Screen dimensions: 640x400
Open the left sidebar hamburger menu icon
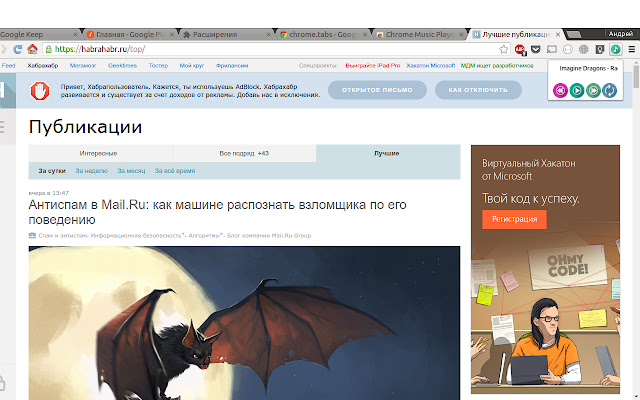point(2,127)
